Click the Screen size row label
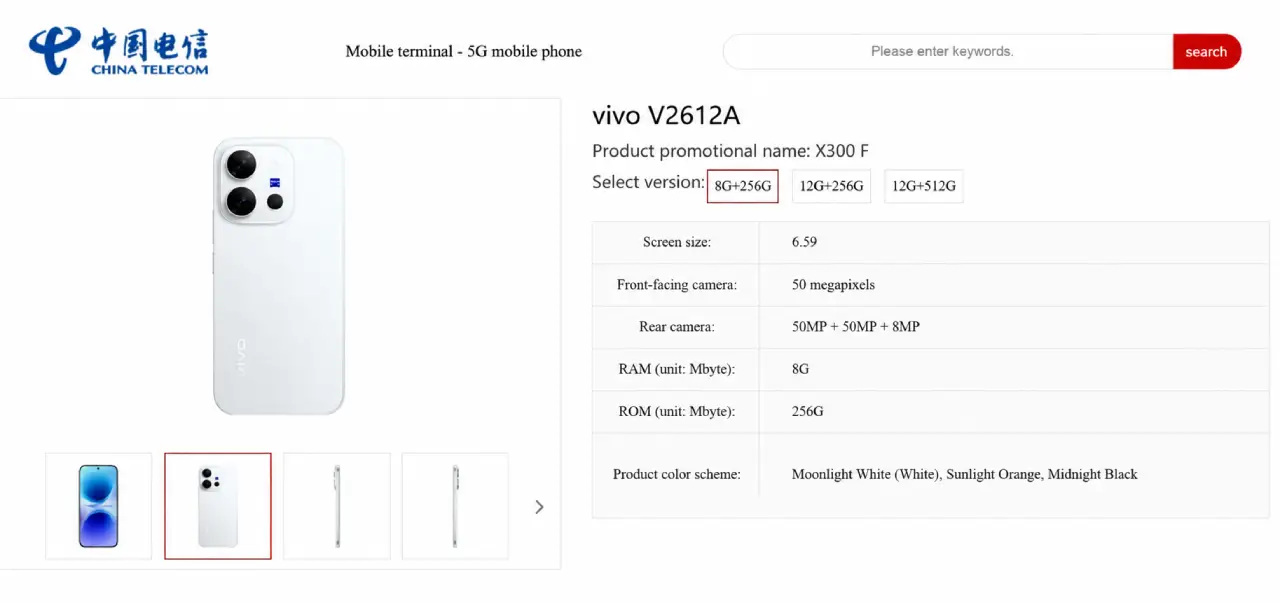This screenshot has width=1280, height=603. [677, 242]
